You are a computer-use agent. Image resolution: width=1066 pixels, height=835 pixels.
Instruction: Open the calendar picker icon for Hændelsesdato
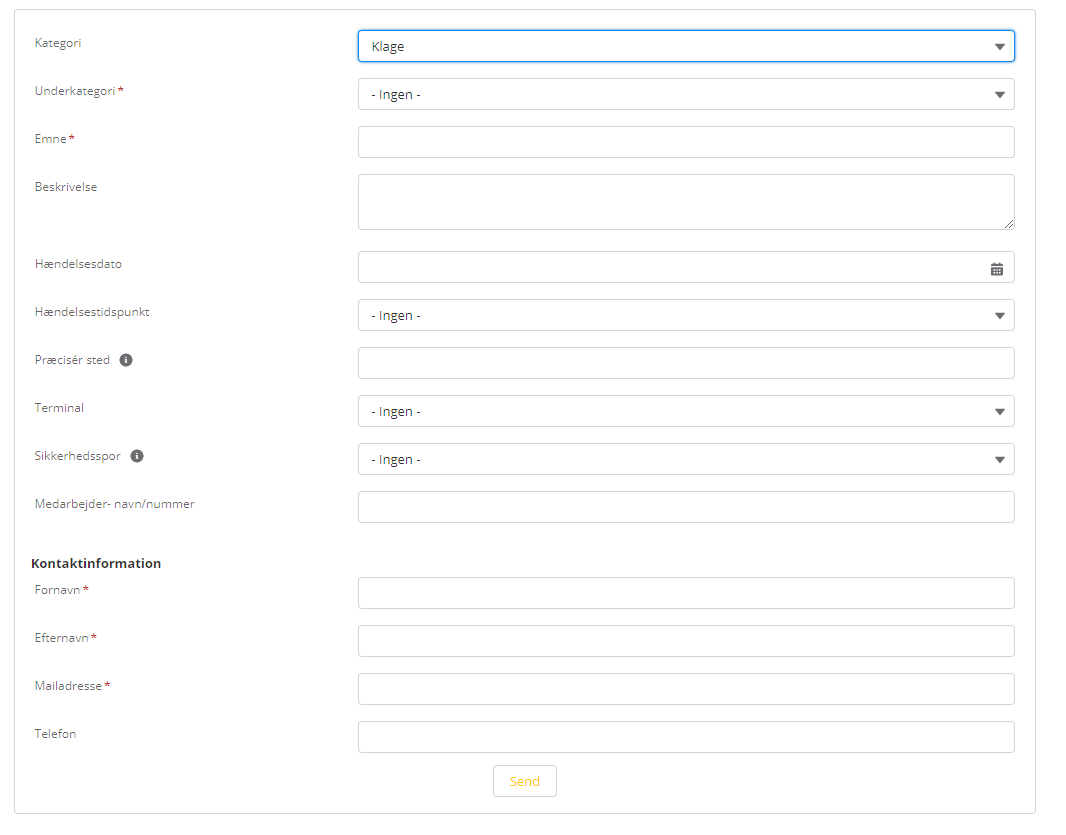[997, 268]
